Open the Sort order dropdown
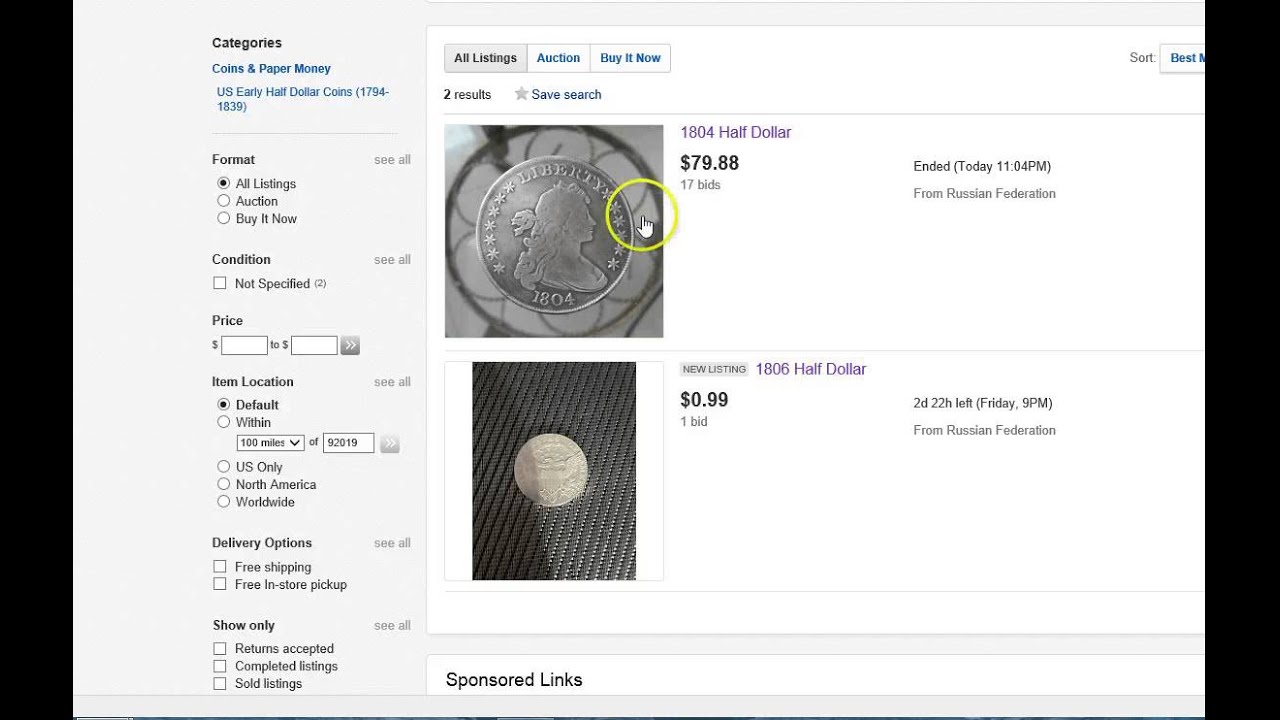The width and height of the screenshot is (1280, 720). (1182, 58)
